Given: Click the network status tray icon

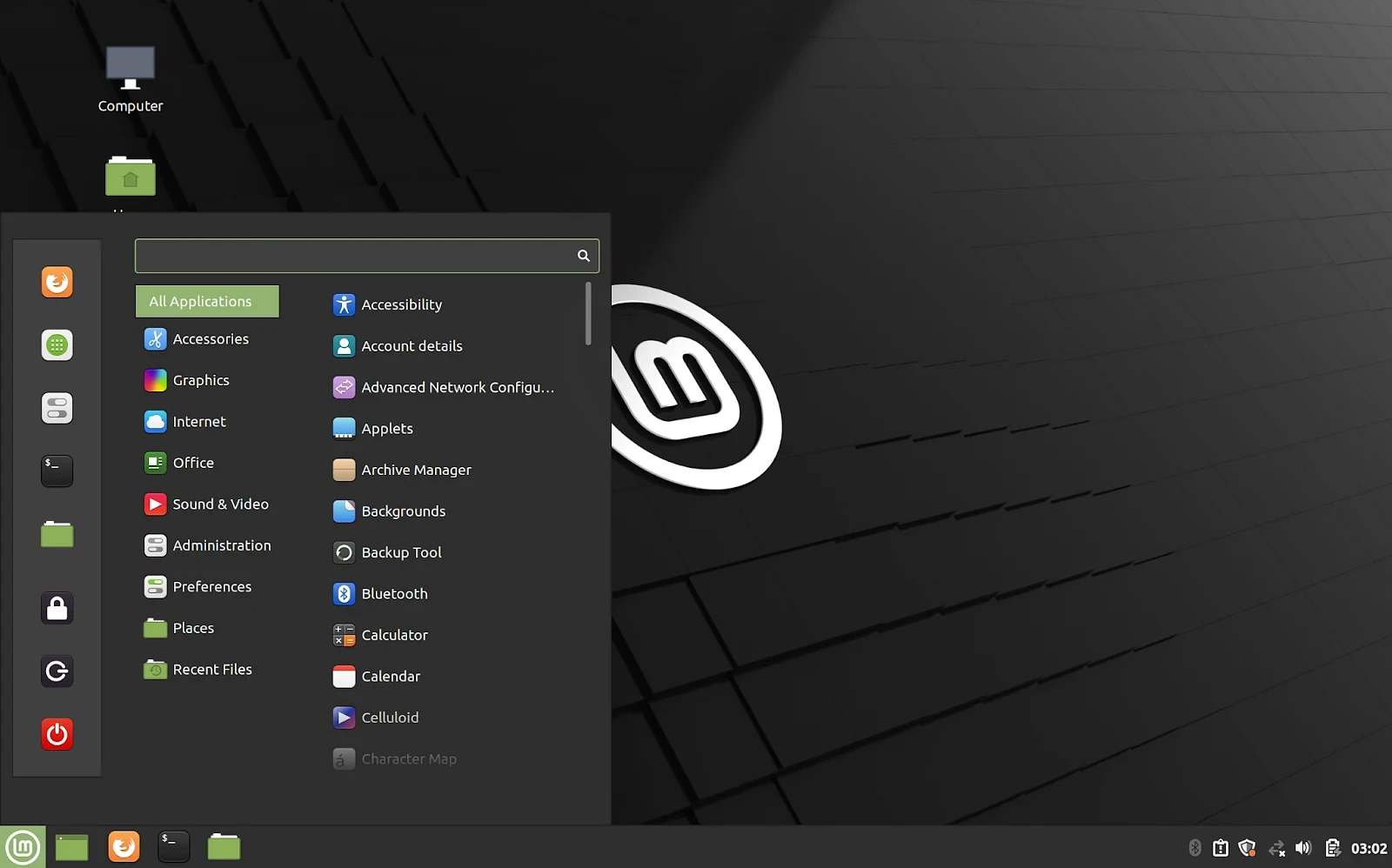Looking at the screenshot, I should coord(1276,846).
